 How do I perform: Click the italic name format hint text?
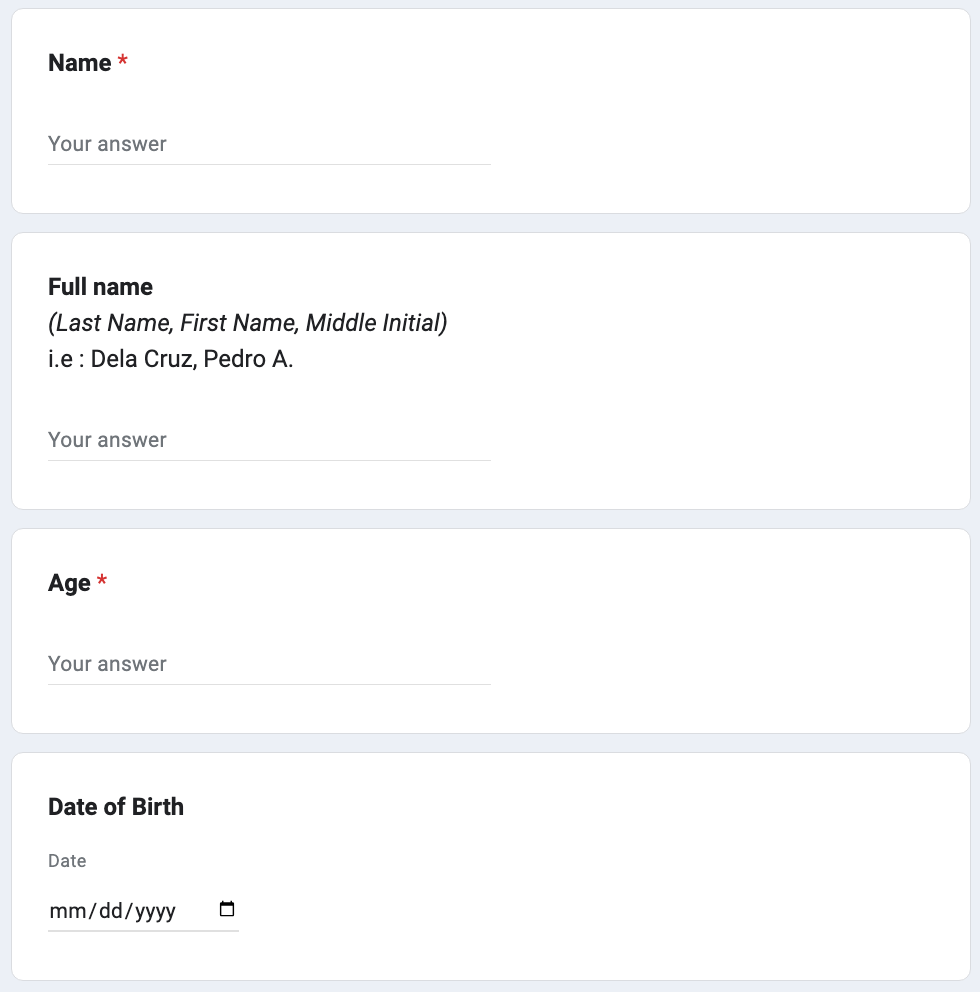(x=247, y=323)
